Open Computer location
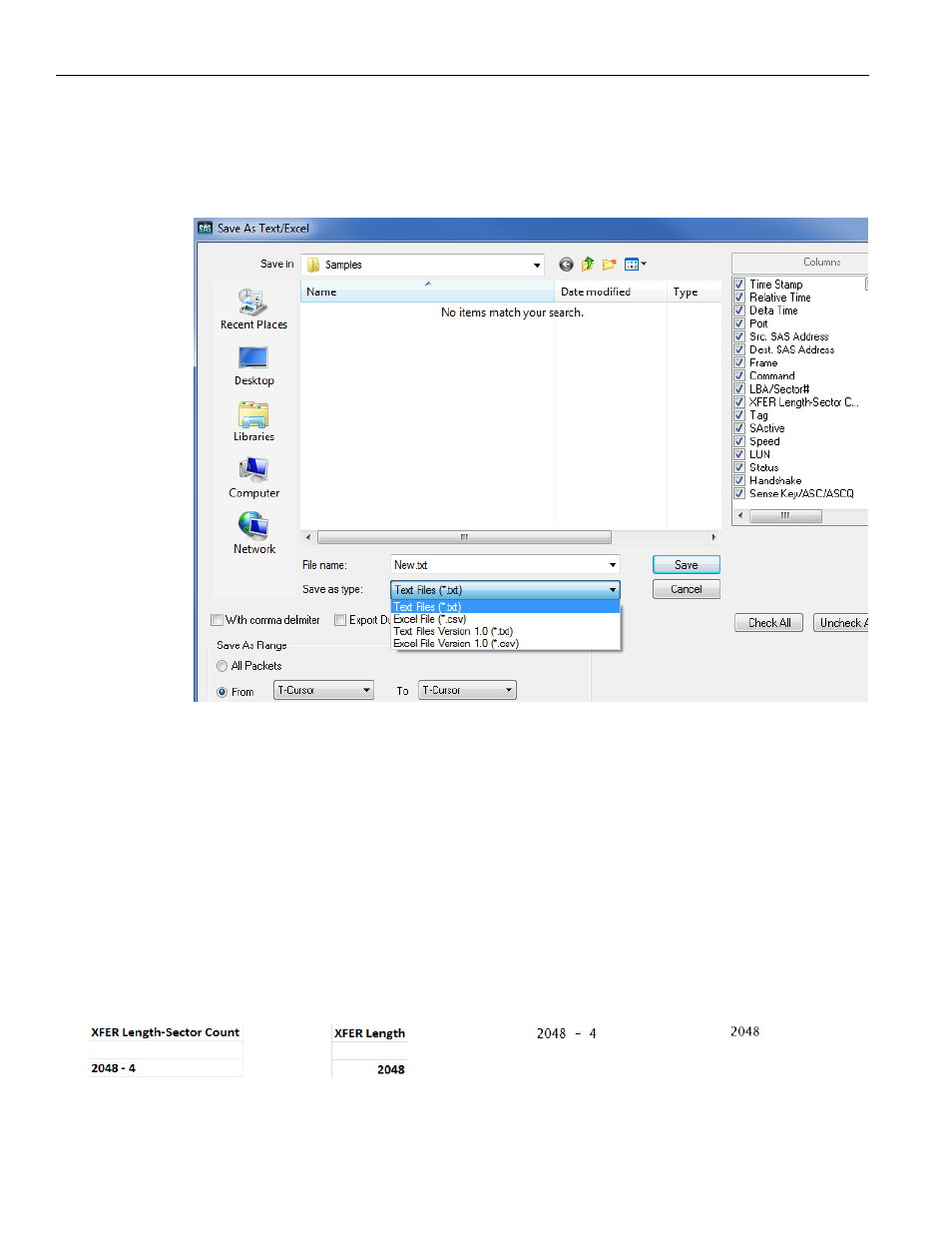 pos(253,478)
